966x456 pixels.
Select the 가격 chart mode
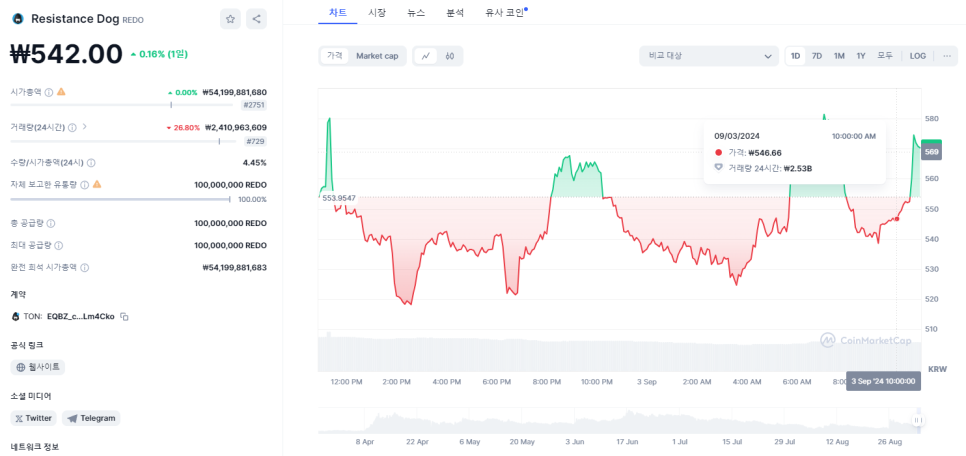(x=335, y=56)
